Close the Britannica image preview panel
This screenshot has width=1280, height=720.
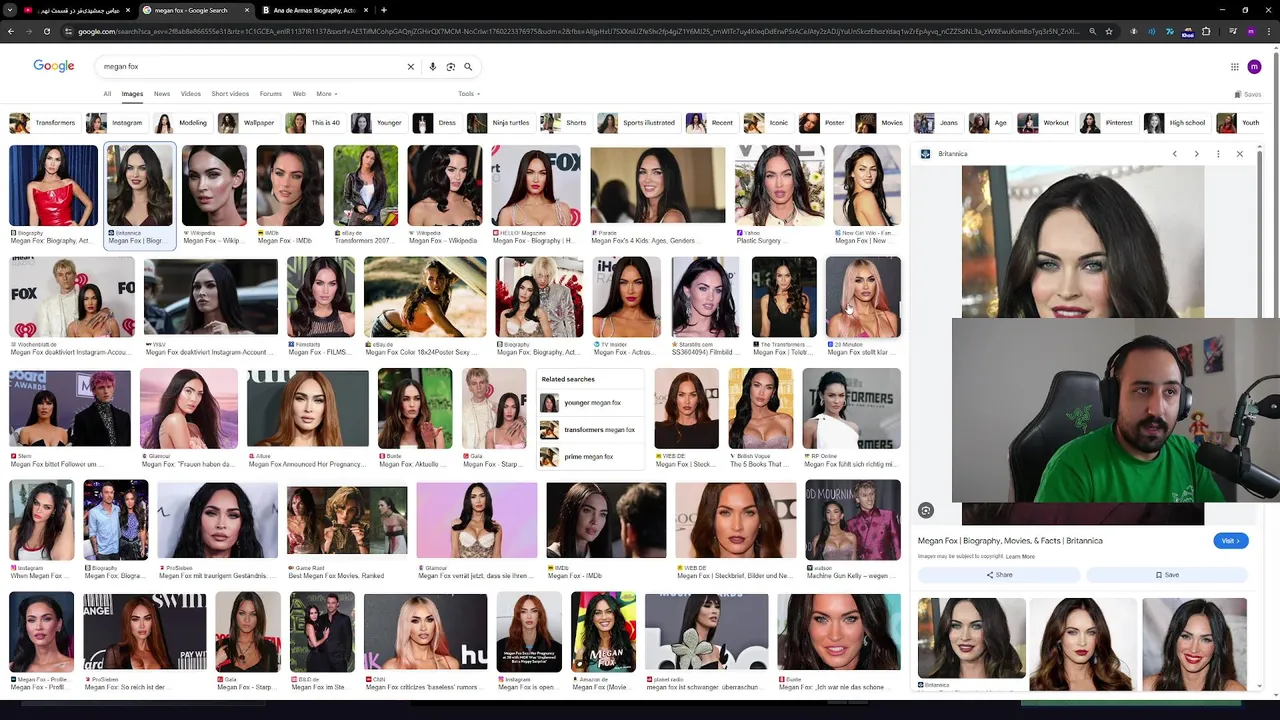(x=1240, y=154)
